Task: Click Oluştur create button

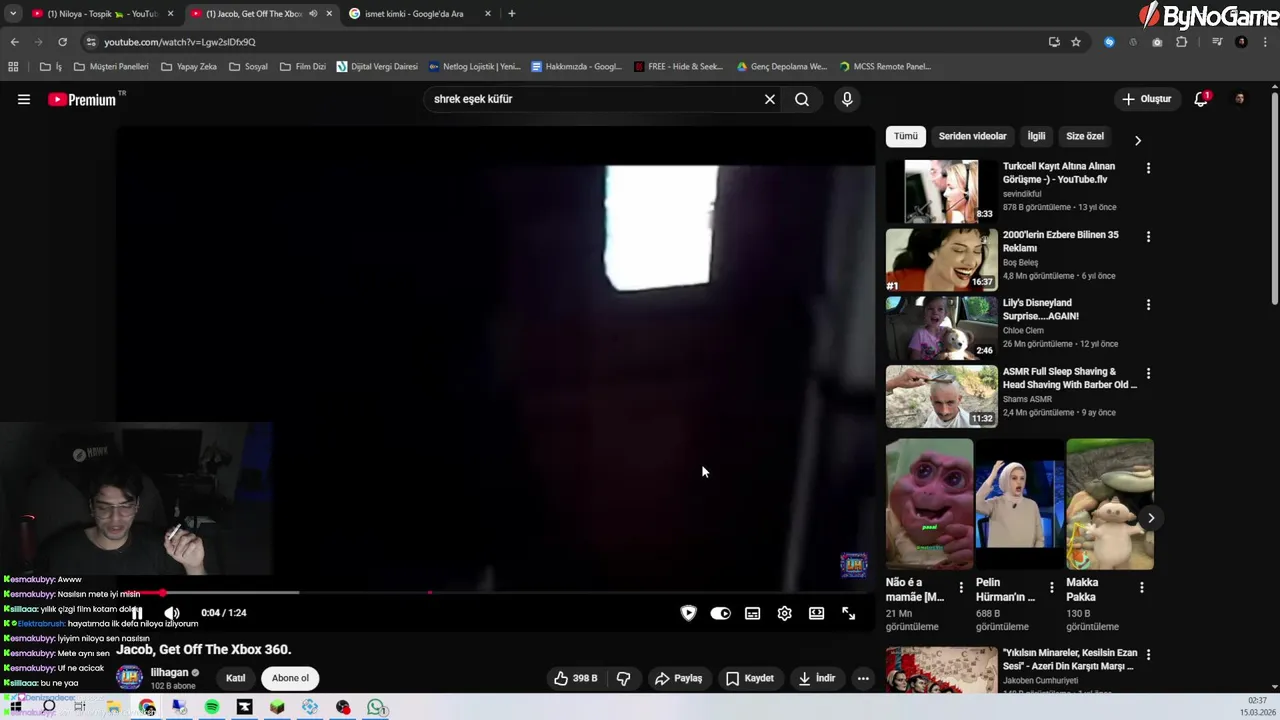Action: point(1146,99)
